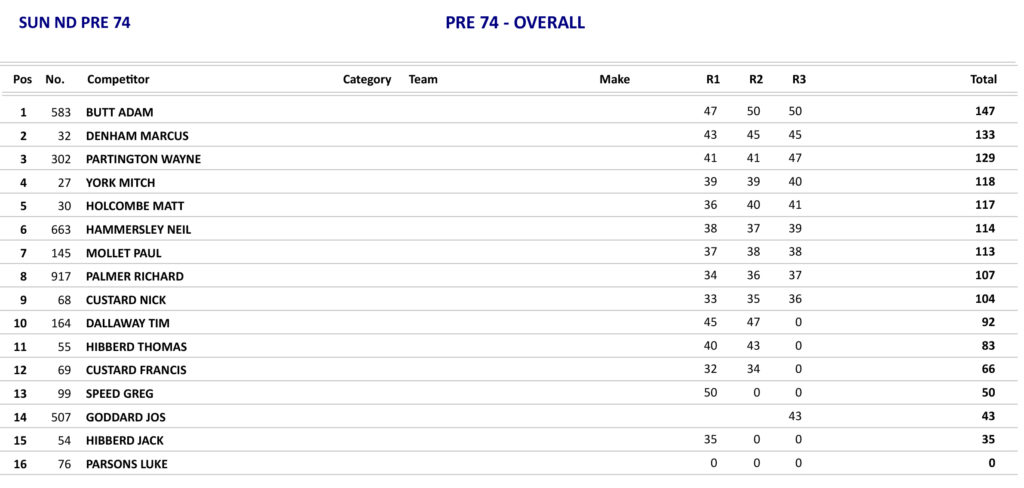Select competitor DALLAWAY TIM
The width and height of the screenshot is (1024, 488).
127,323
